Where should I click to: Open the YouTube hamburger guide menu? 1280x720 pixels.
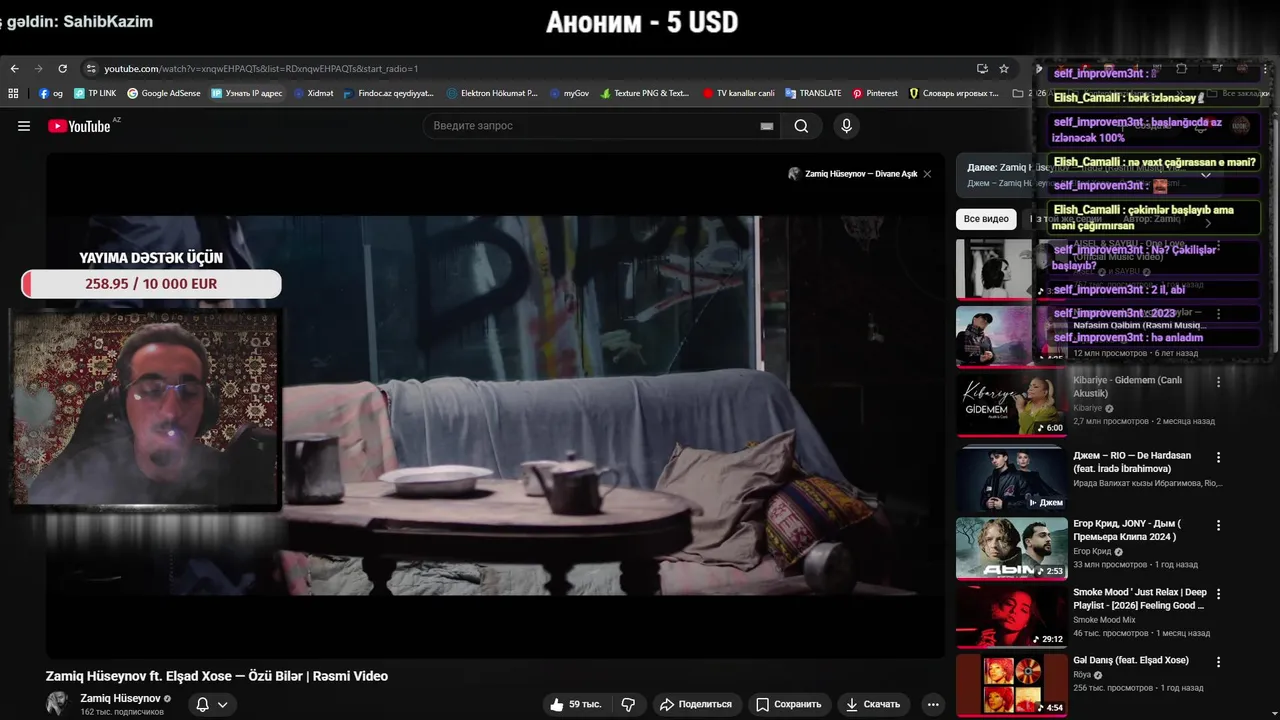pos(24,126)
